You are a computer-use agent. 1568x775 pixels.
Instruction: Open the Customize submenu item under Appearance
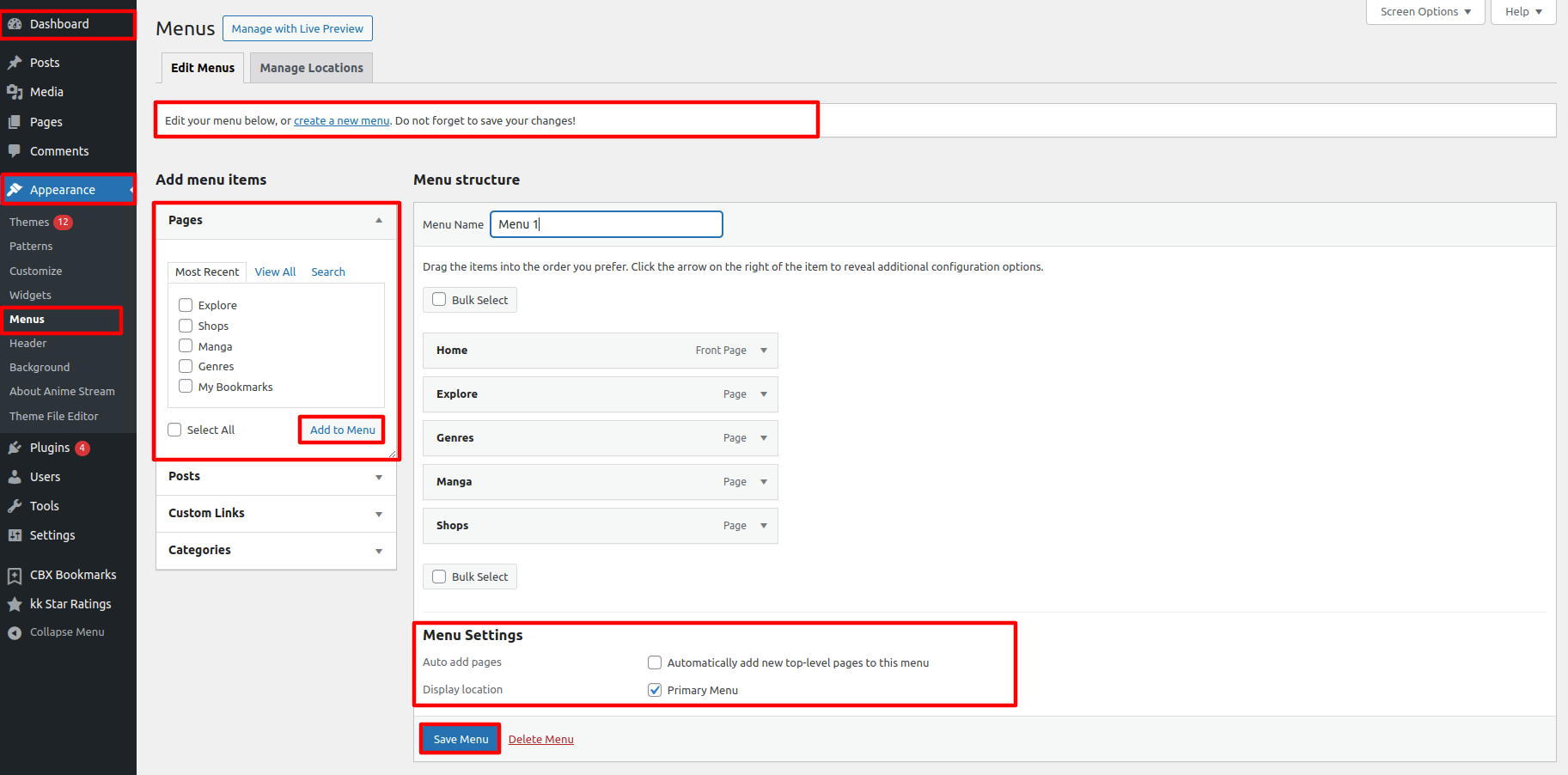tap(36, 271)
